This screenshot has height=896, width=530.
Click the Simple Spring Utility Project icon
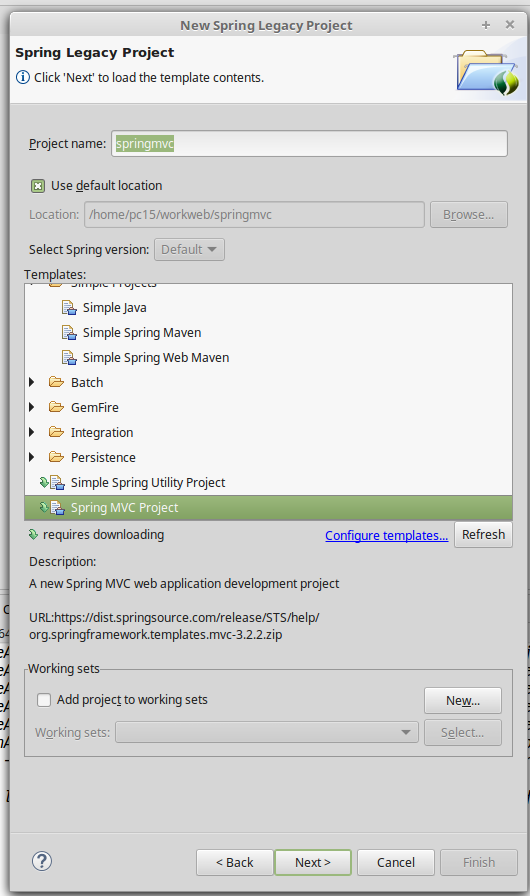point(57,483)
